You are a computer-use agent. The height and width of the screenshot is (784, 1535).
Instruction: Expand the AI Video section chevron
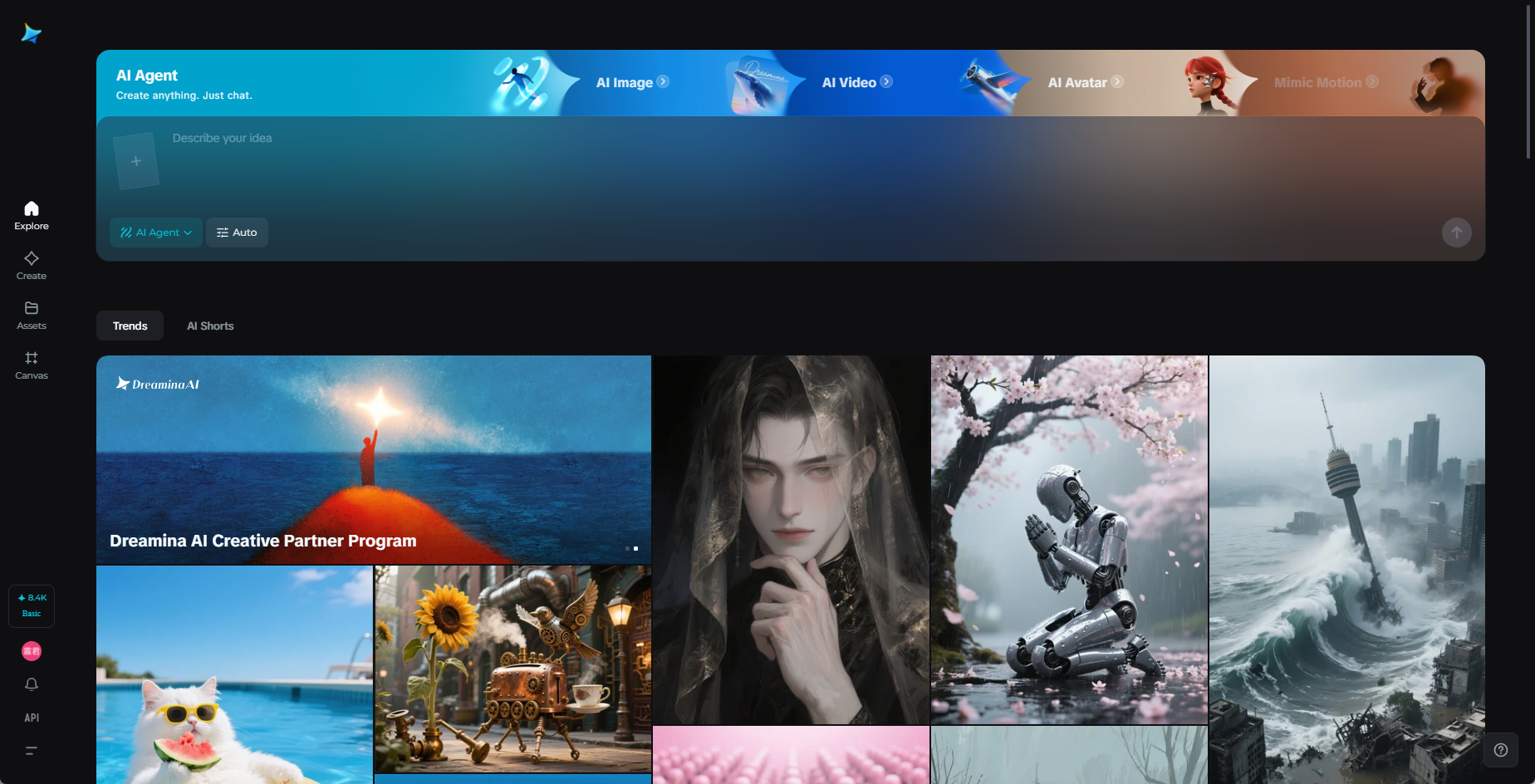(x=886, y=81)
